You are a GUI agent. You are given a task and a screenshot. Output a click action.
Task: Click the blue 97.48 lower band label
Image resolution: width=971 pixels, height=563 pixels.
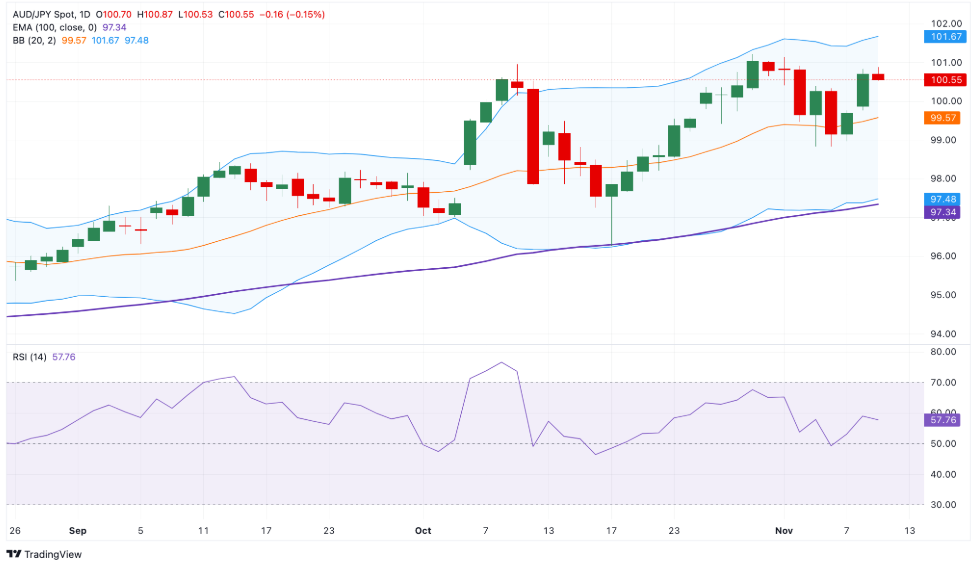click(x=945, y=199)
